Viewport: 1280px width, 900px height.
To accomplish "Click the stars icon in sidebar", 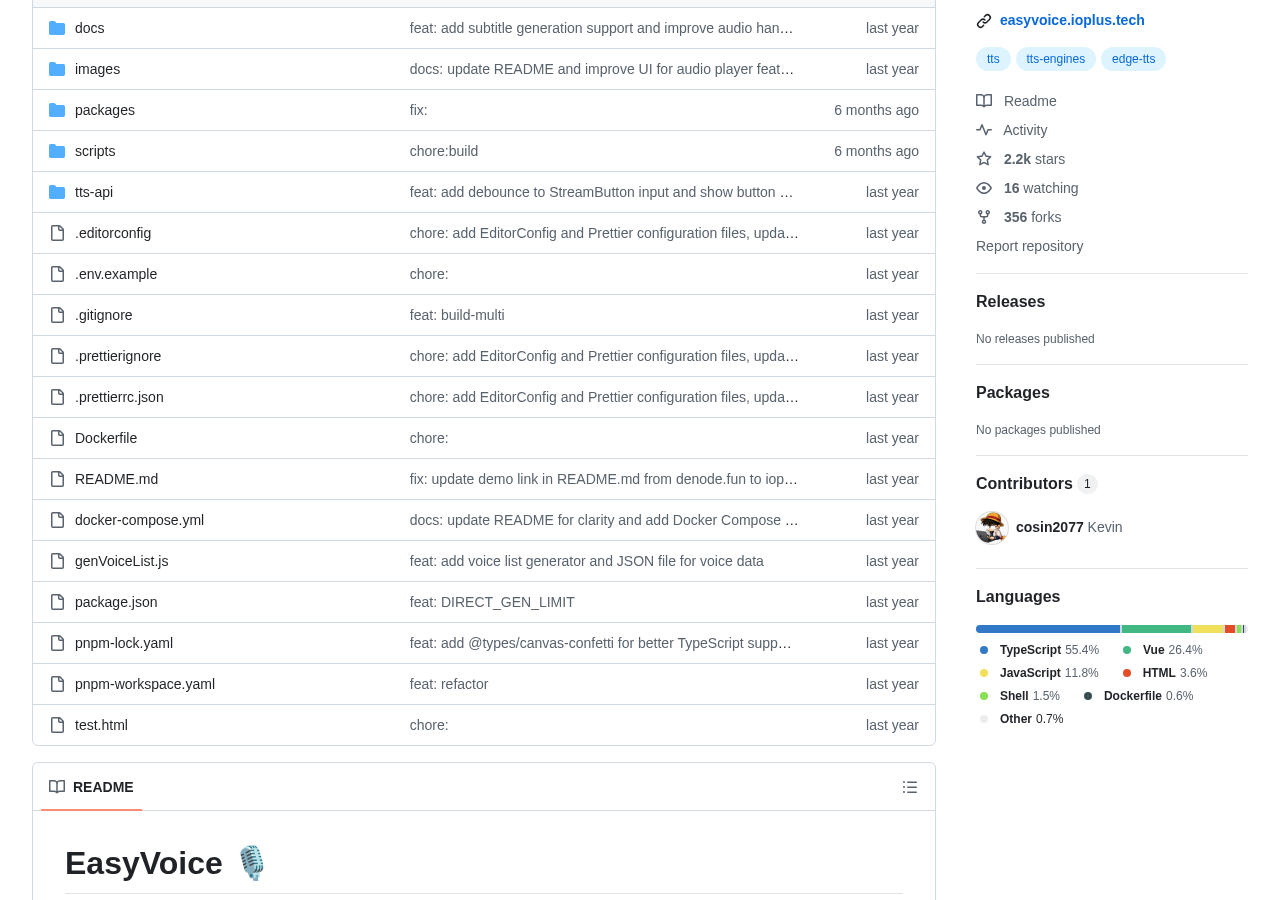I will coord(984,159).
